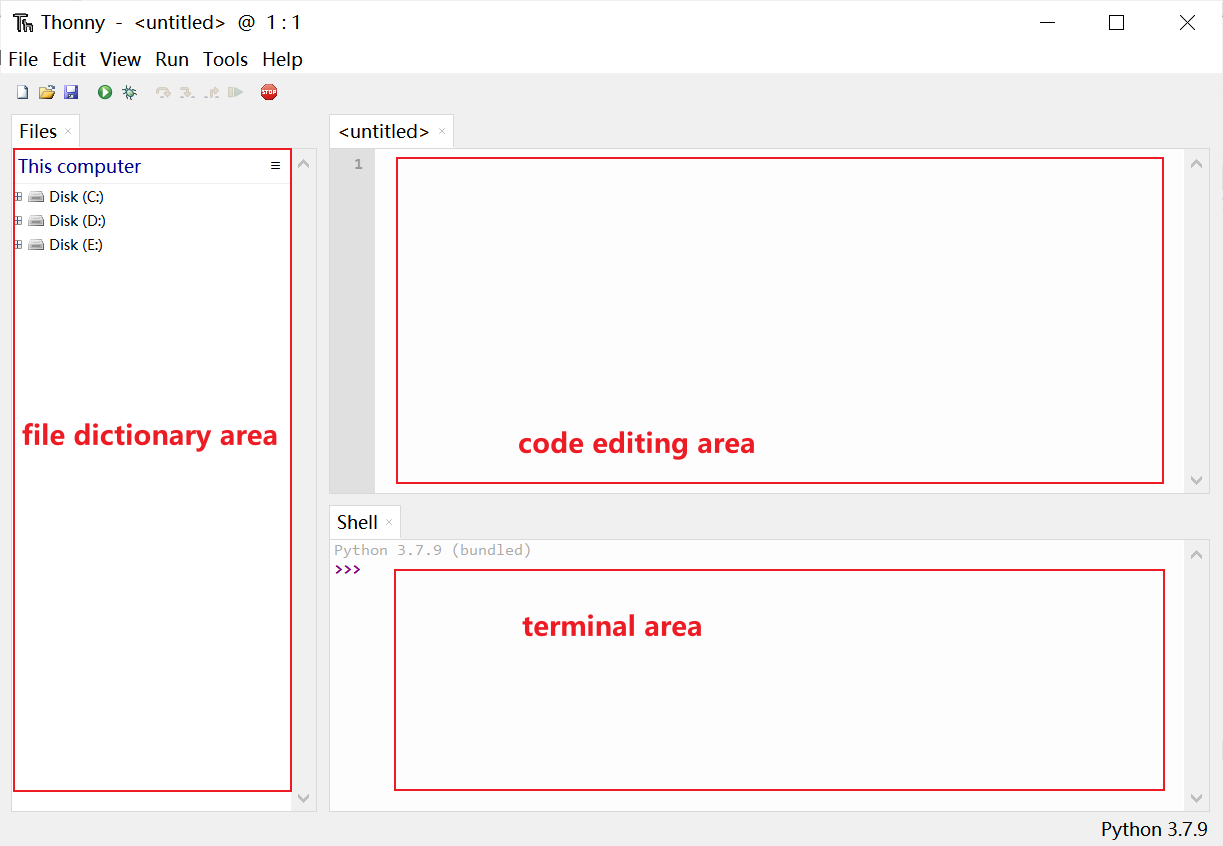Screen dimensions: 1223x846
Task: Start debugging with the bug icon
Action: (x=129, y=91)
